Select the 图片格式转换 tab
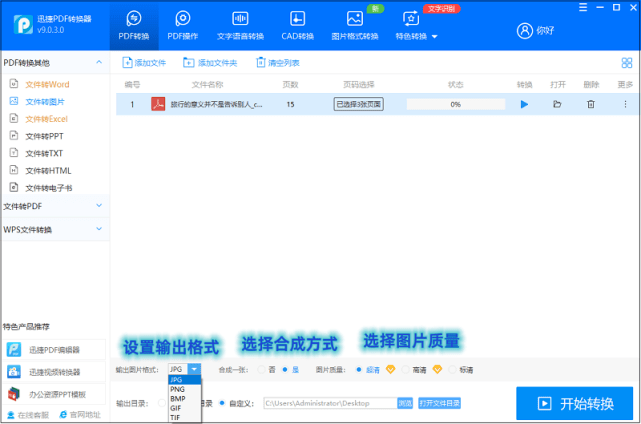Screen dimensions: 641x424 pyautogui.click(x=354, y=25)
